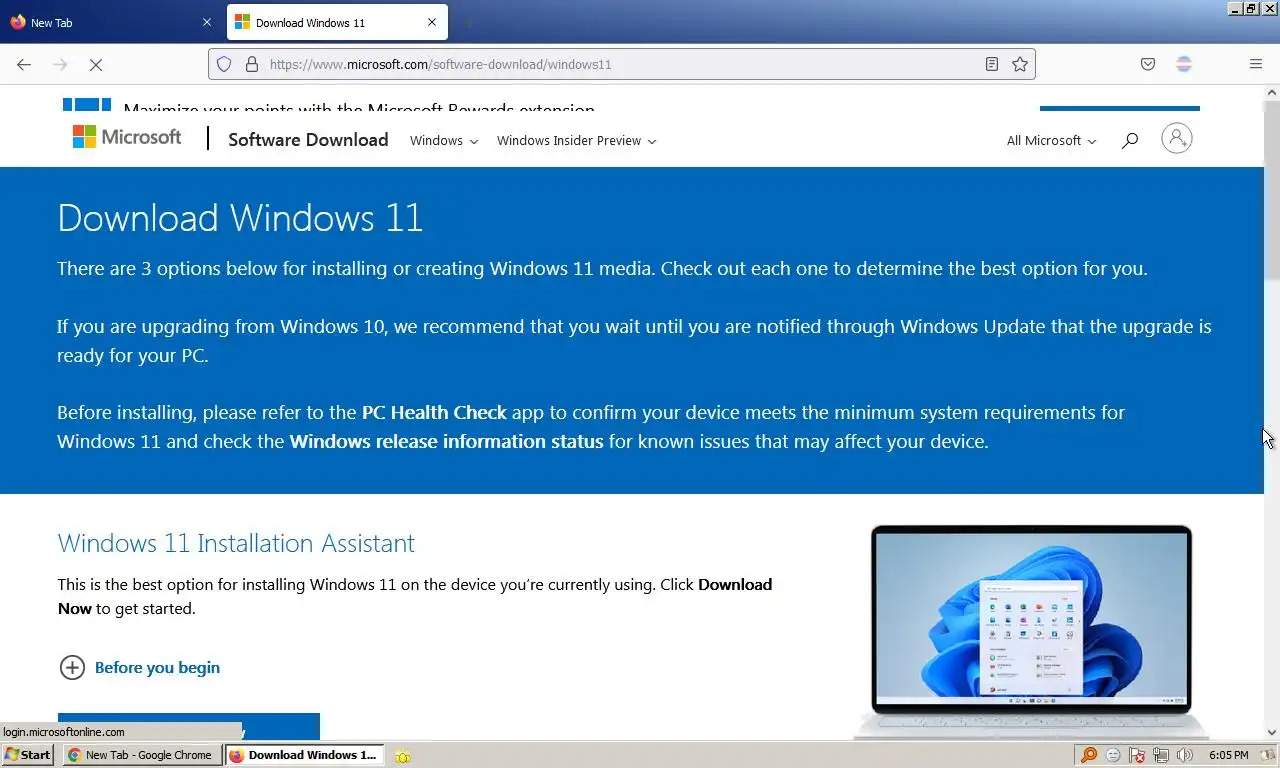1280x768 pixels.
Task: Click the yellow quick-launch icon in taskbar
Action: [402, 756]
